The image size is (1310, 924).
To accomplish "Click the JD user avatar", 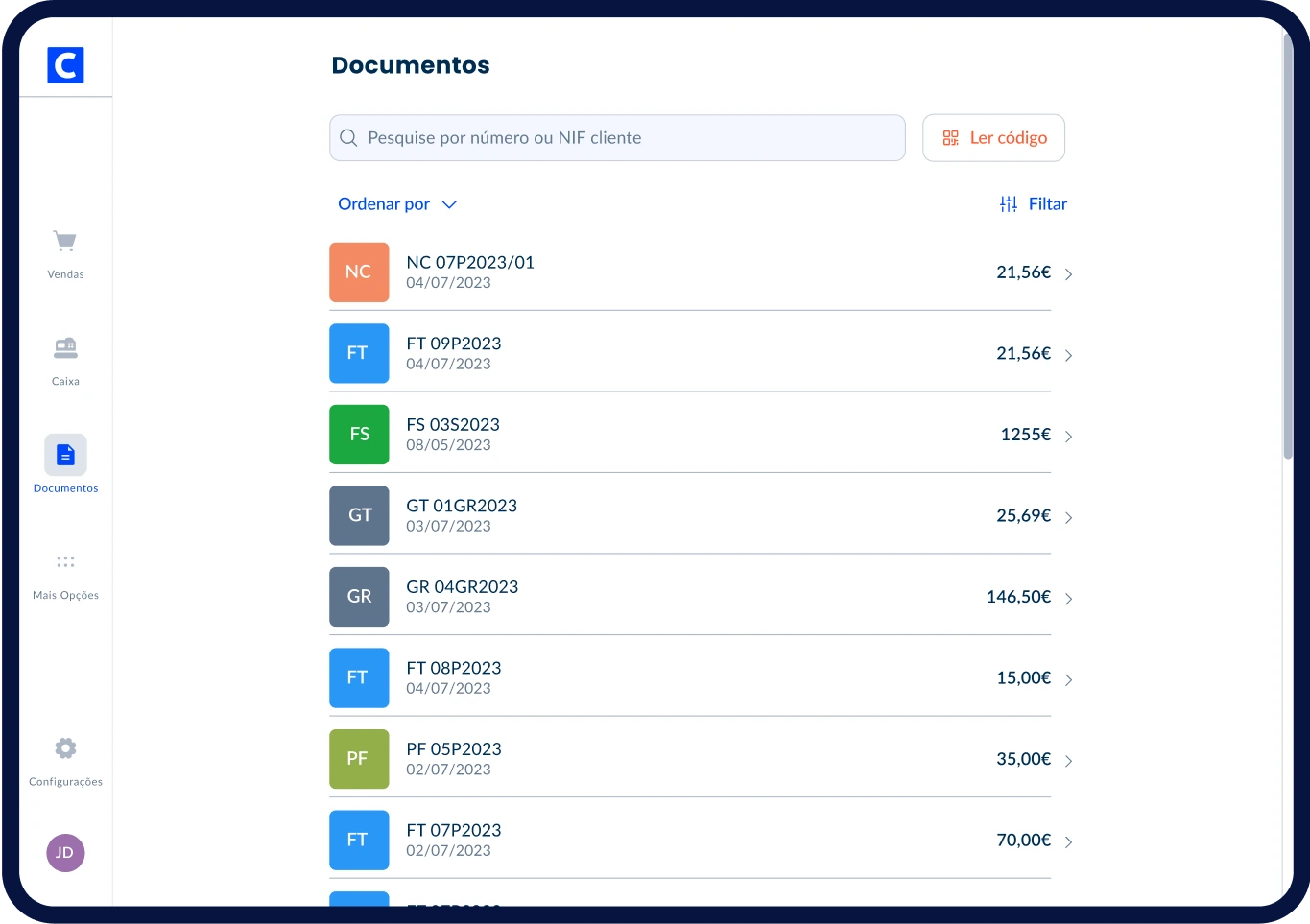I will pos(65,852).
